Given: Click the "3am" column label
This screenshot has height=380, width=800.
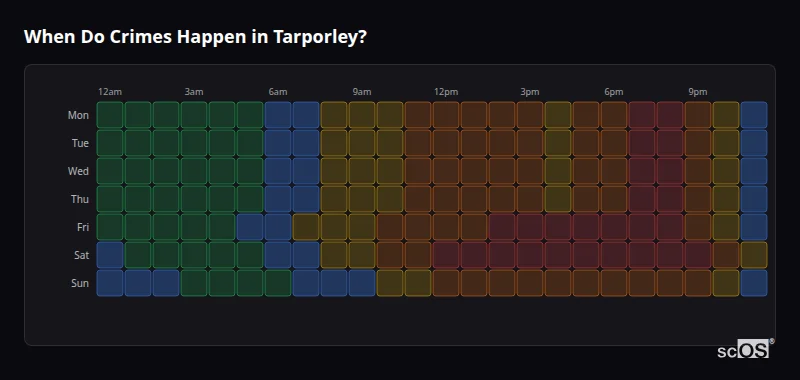Looking at the screenshot, I should 194,92.
